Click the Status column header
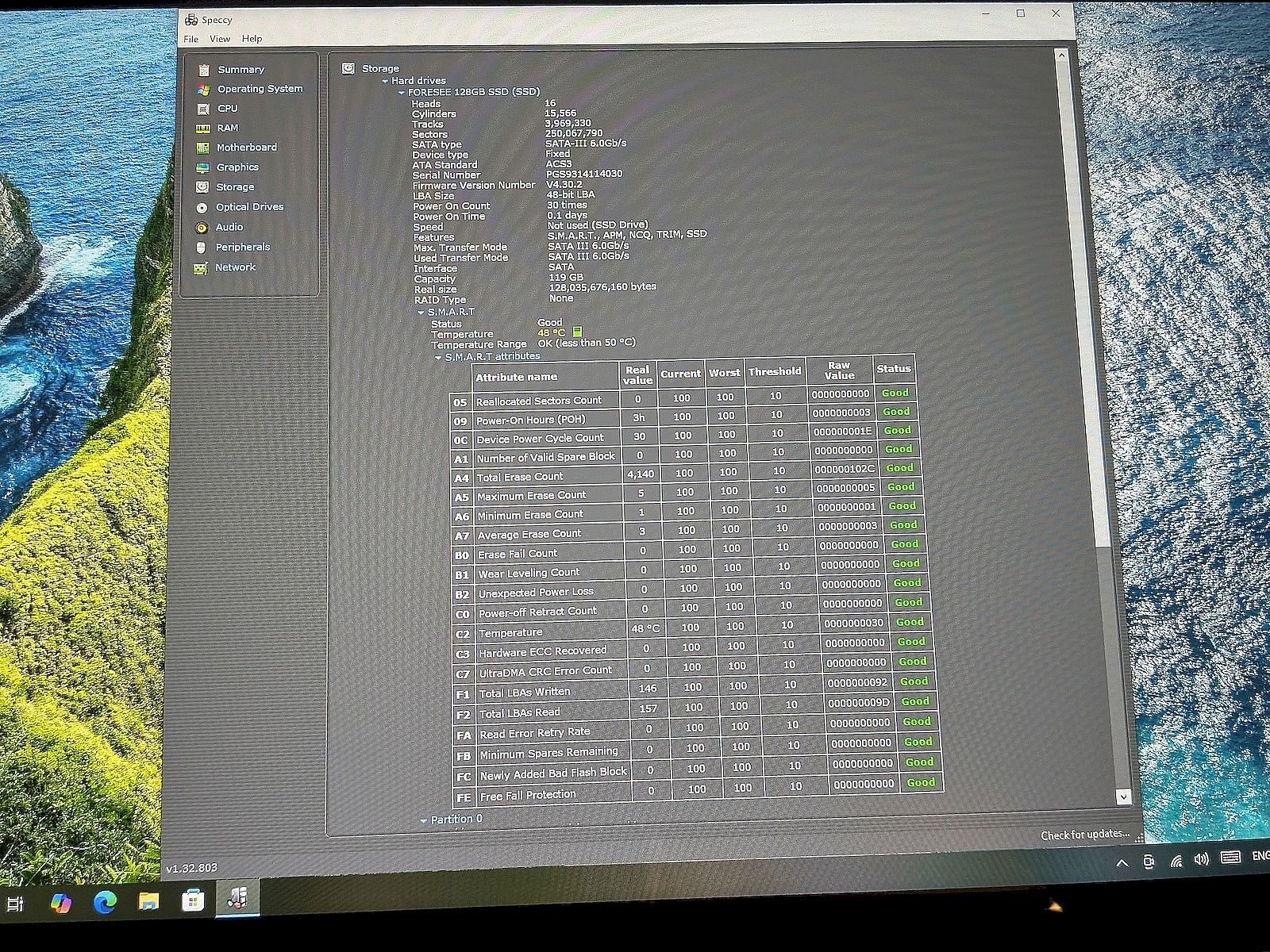This screenshot has width=1270, height=952. pos(894,369)
